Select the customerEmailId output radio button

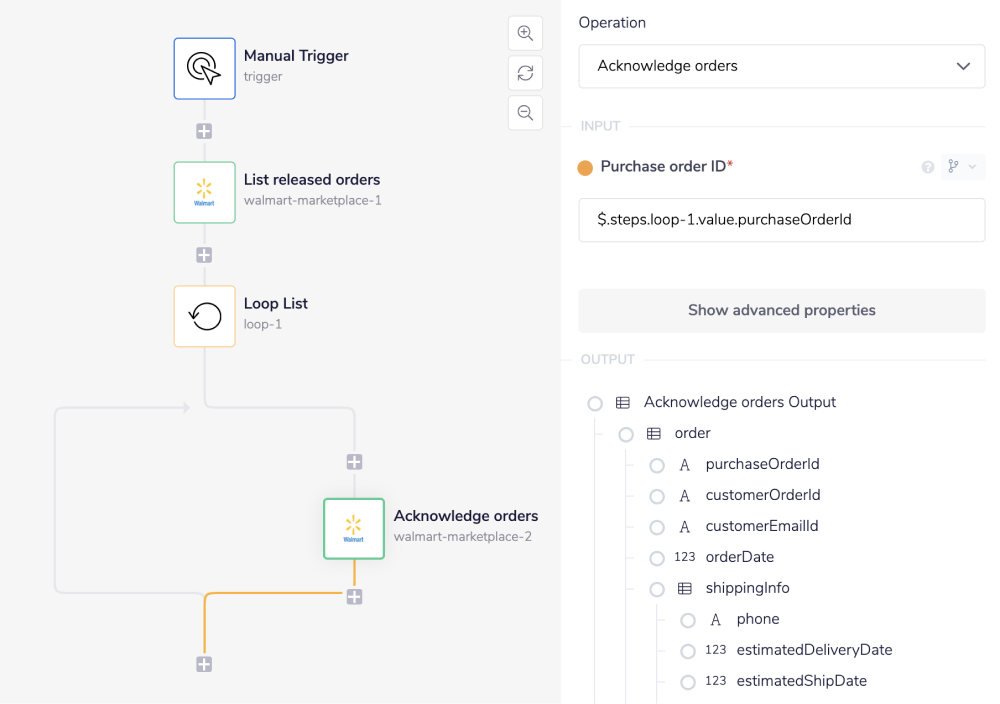(657, 527)
